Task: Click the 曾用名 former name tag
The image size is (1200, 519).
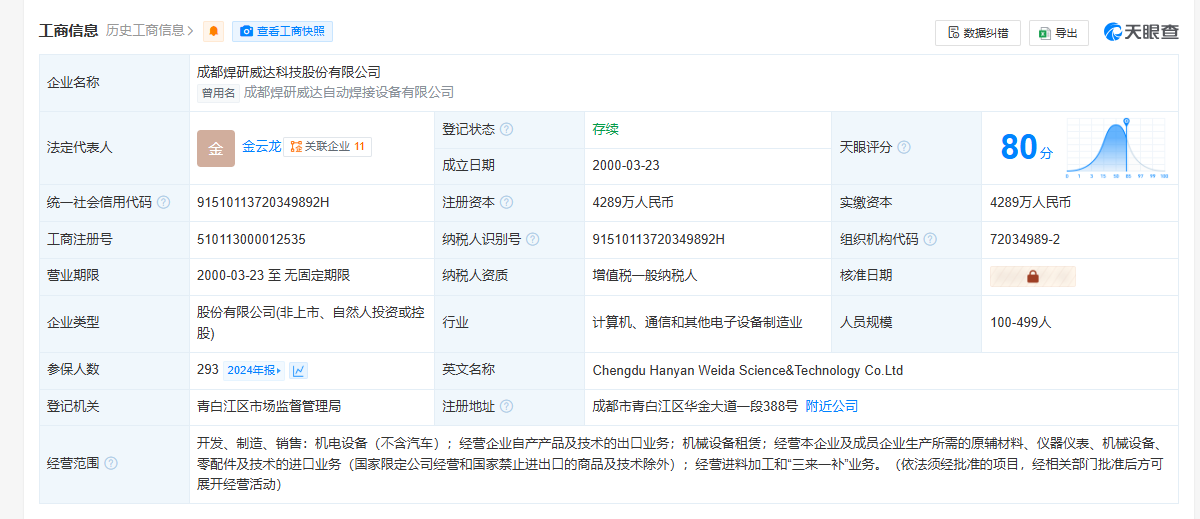Action: tap(218, 93)
